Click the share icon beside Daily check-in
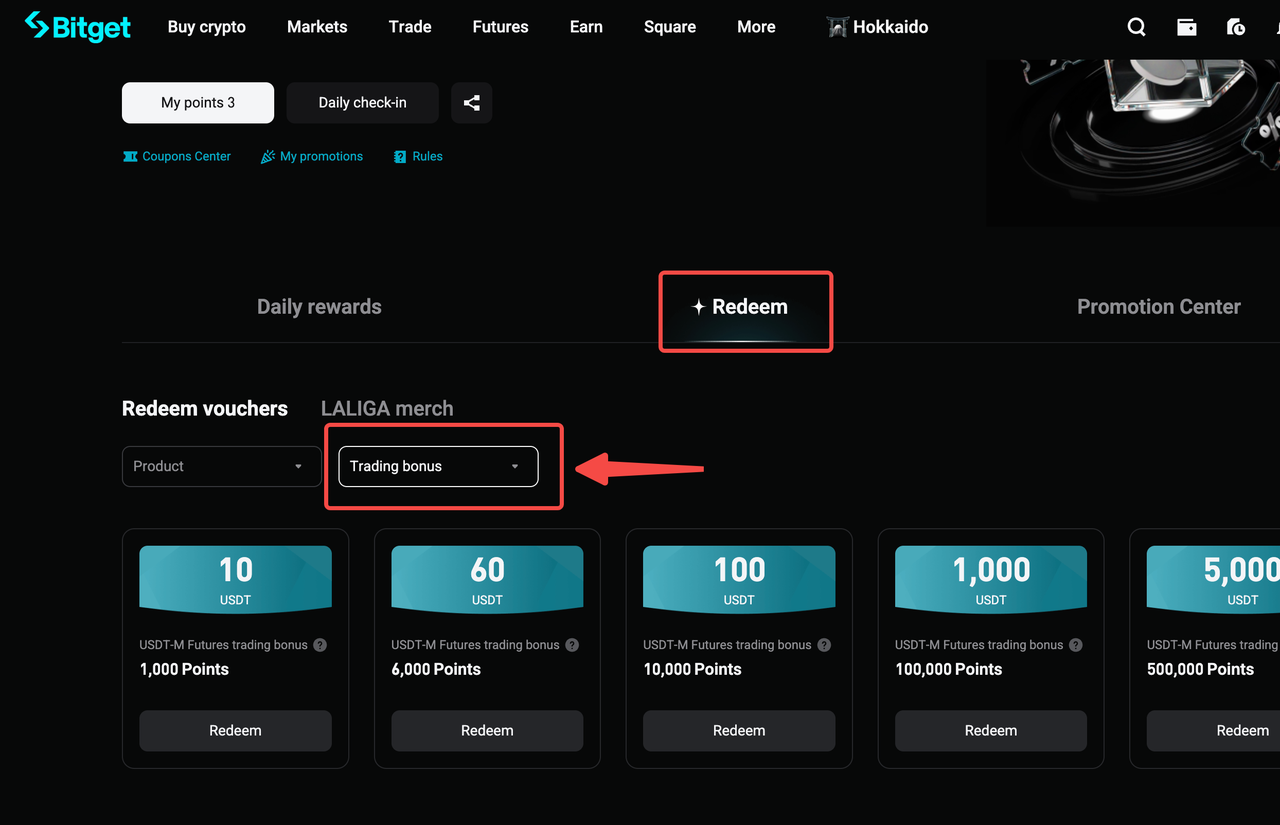The width and height of the screenshot is (1280, 825). click(x=471, y=102)
